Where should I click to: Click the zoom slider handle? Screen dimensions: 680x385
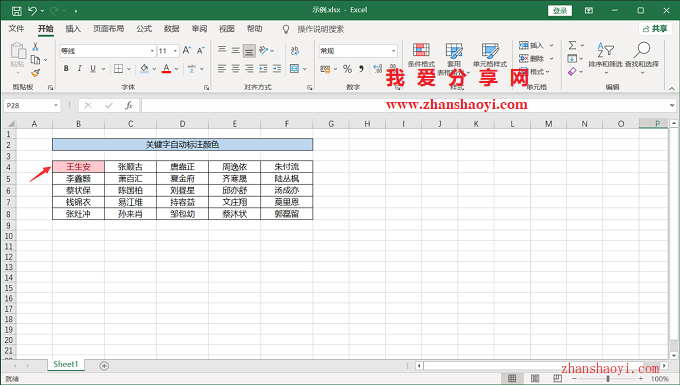(x=608, y=378)
